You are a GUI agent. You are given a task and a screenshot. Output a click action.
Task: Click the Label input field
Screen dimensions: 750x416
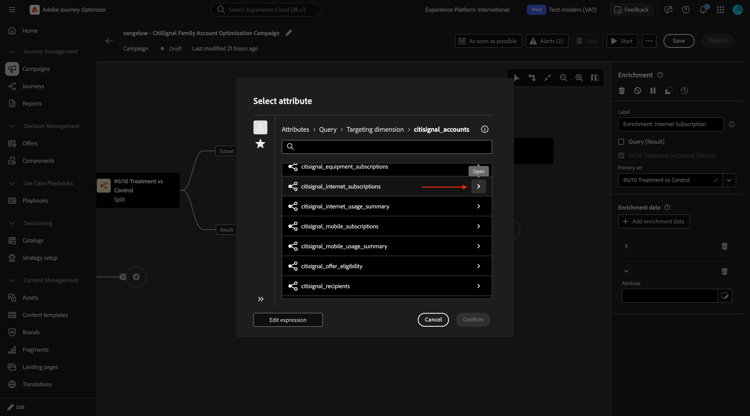coord(671,124)
